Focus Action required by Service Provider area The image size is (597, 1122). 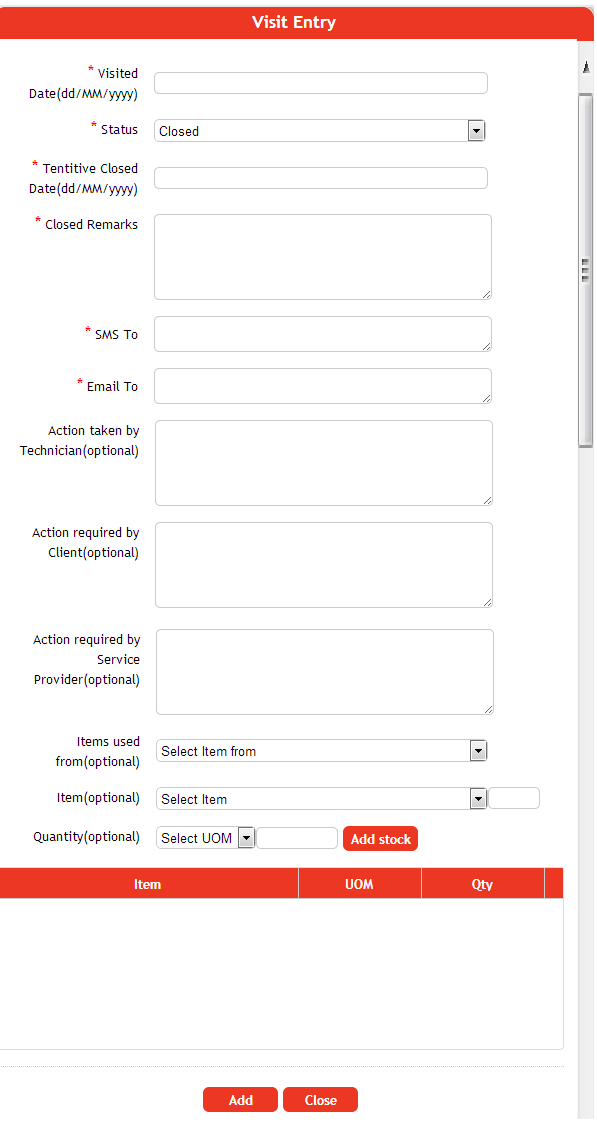(x=324, y=672)
